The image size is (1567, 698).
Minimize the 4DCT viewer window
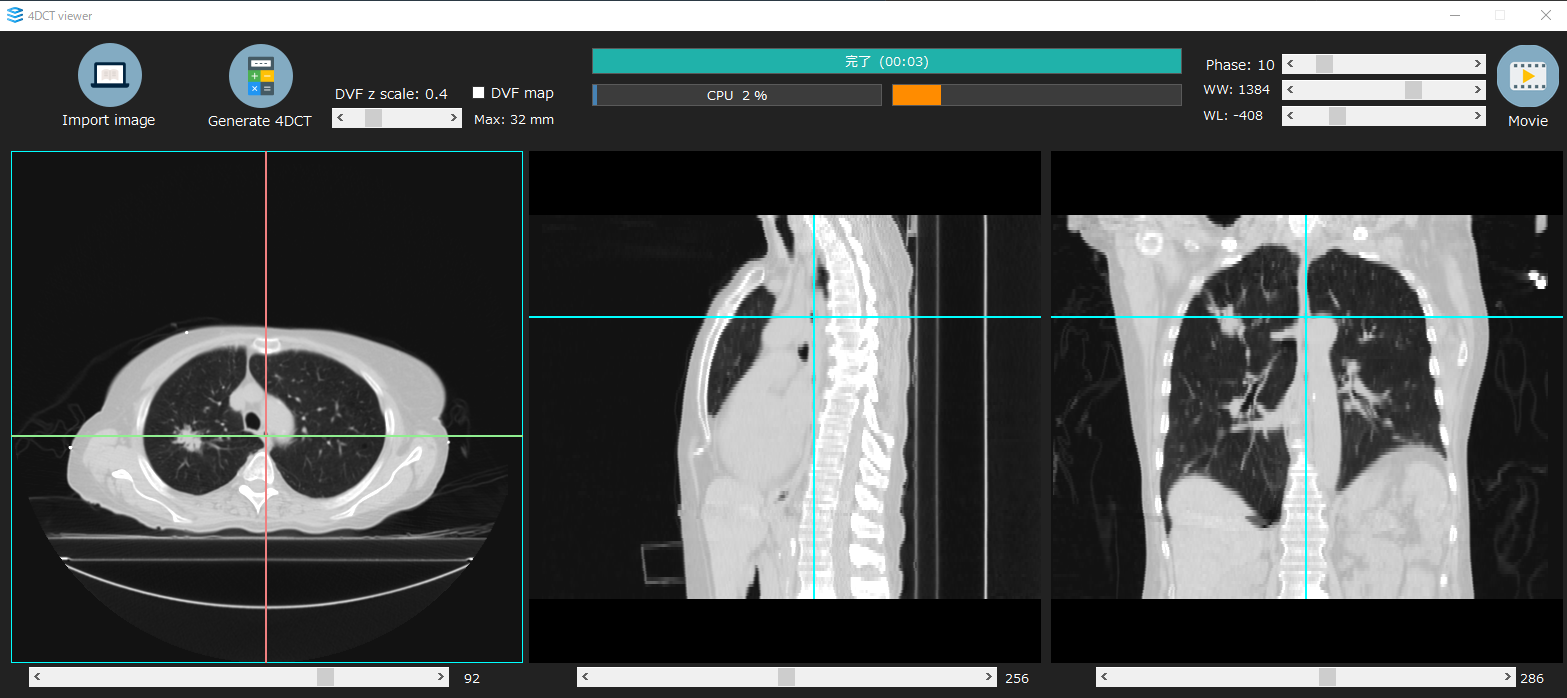(x=1454, y=15)
